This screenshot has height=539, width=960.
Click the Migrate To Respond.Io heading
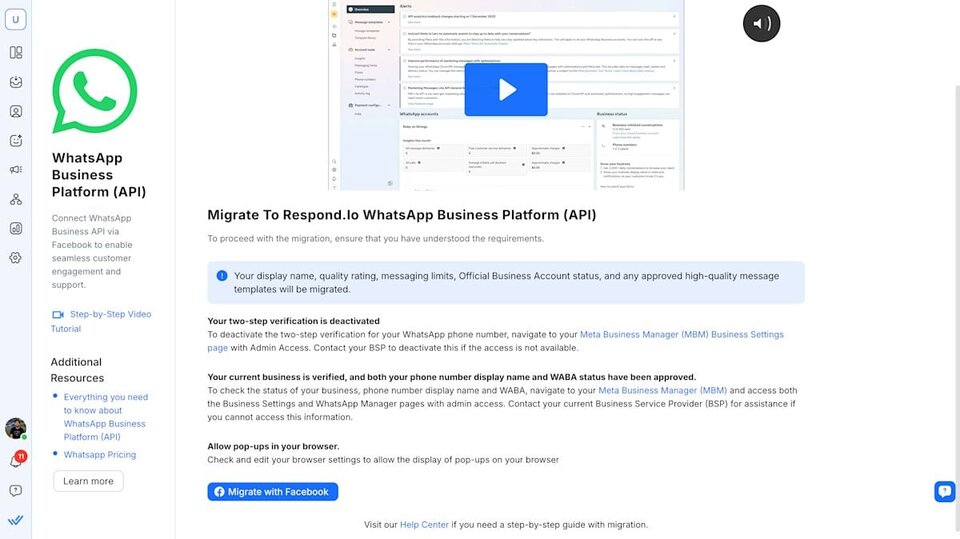tap(402, 215)
